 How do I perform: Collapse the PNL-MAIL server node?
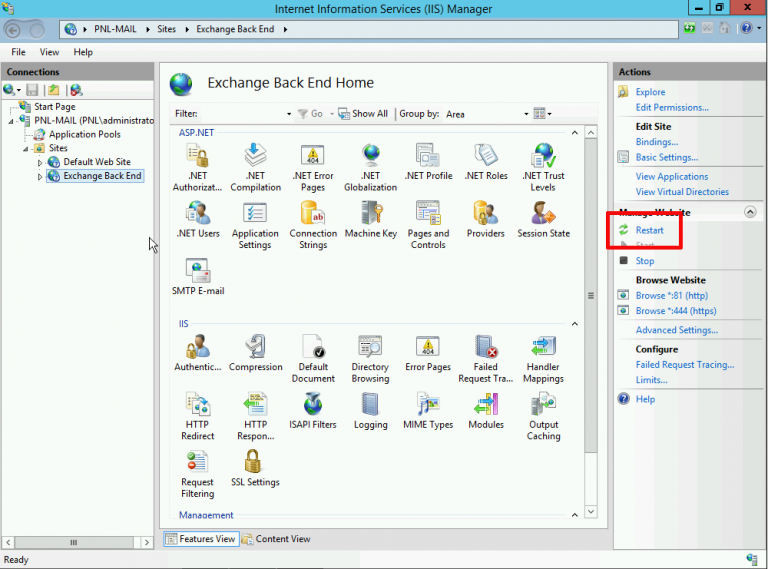(x=11, y=121)
